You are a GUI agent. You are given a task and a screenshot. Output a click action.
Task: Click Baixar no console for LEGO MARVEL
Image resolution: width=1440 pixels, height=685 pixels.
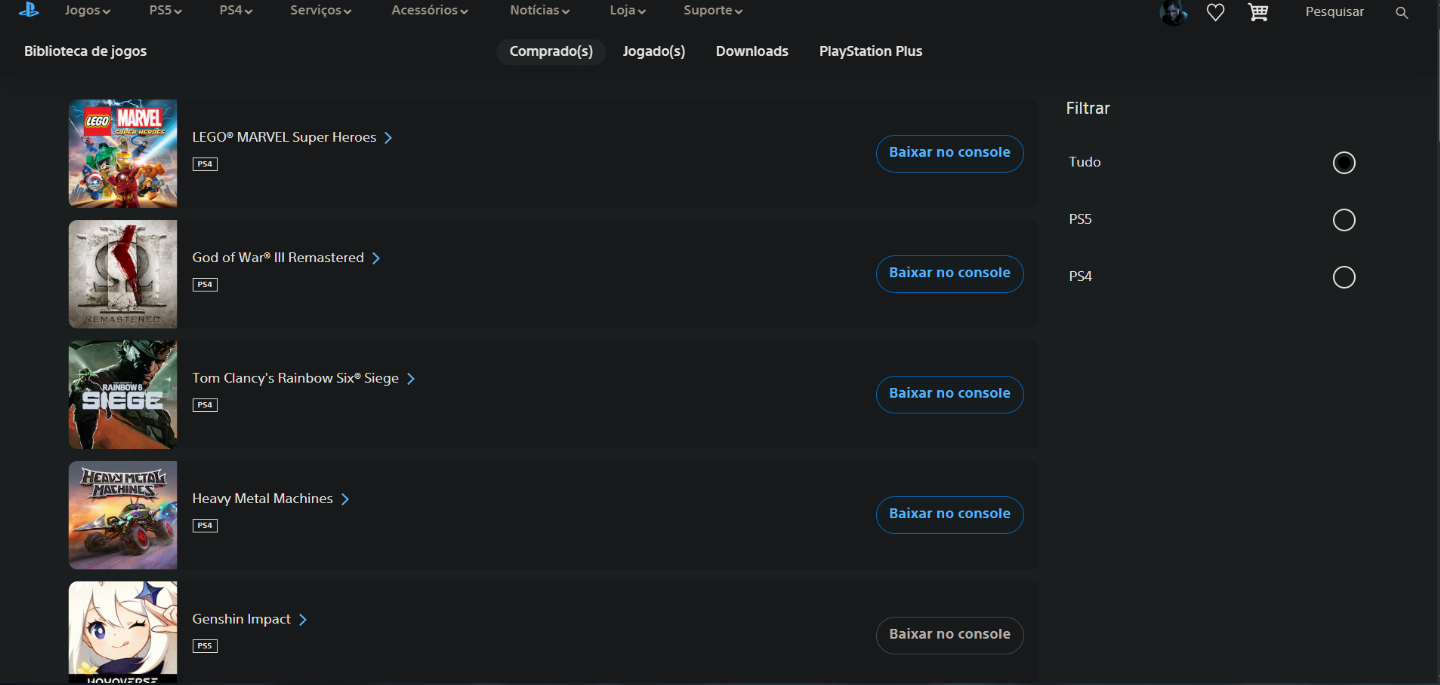(950, 153)
